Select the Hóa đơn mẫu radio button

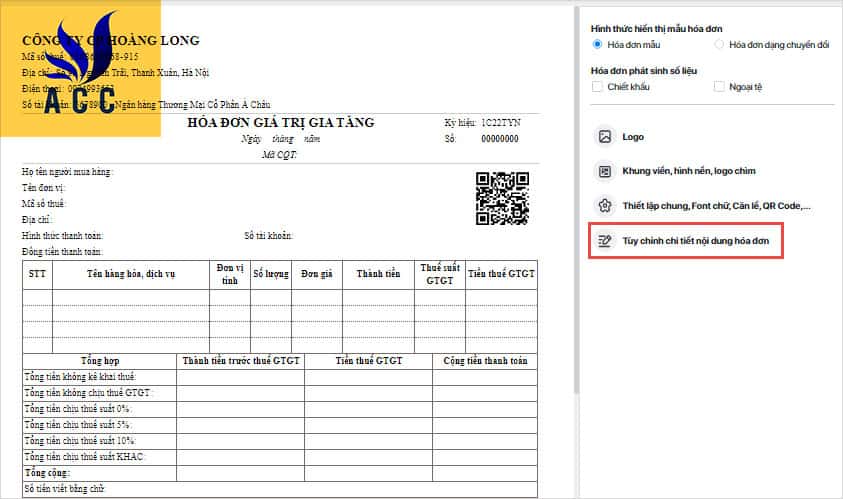pos(598,45)
